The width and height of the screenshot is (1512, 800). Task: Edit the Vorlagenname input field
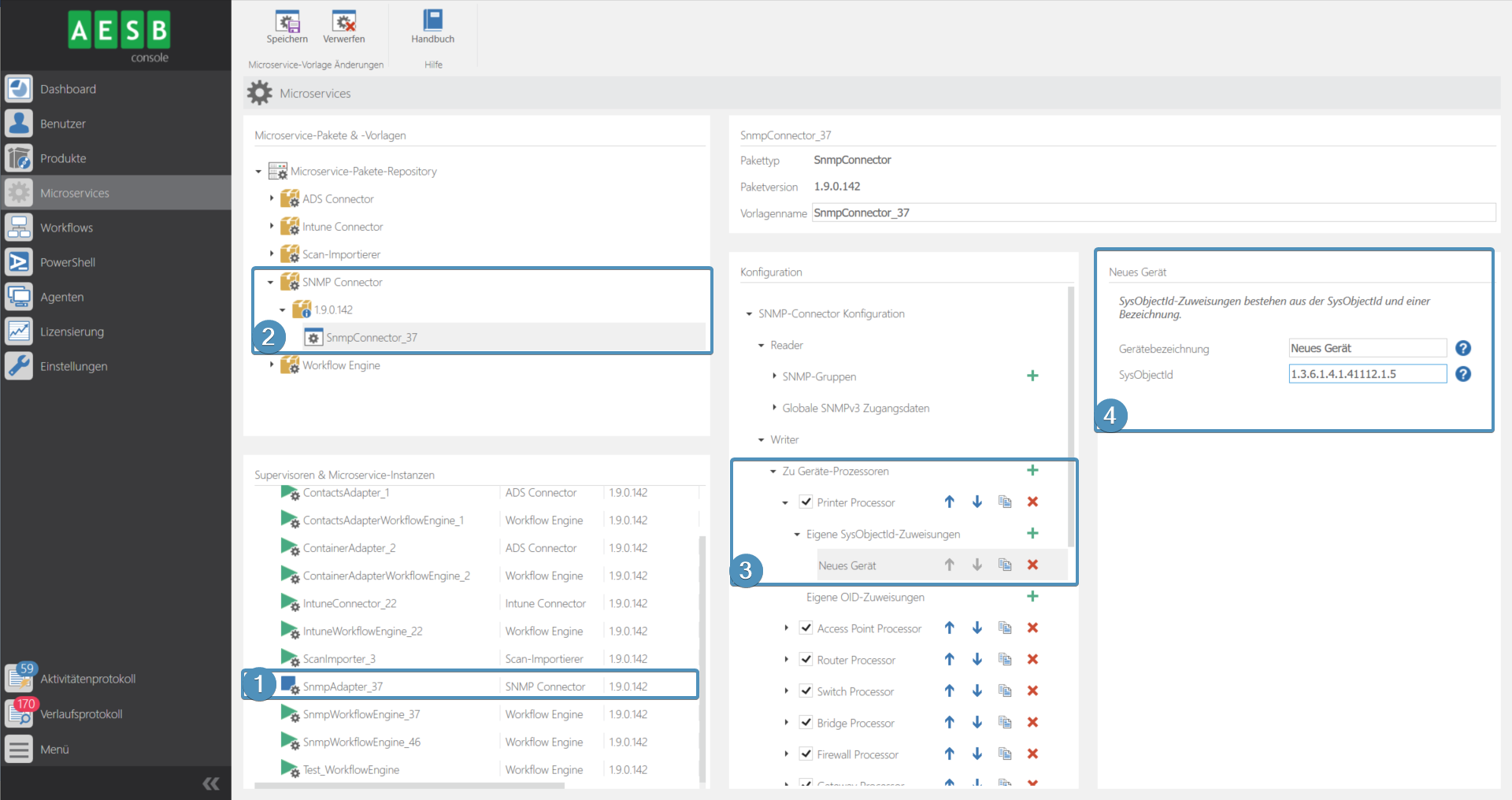tap(1154, 213)
